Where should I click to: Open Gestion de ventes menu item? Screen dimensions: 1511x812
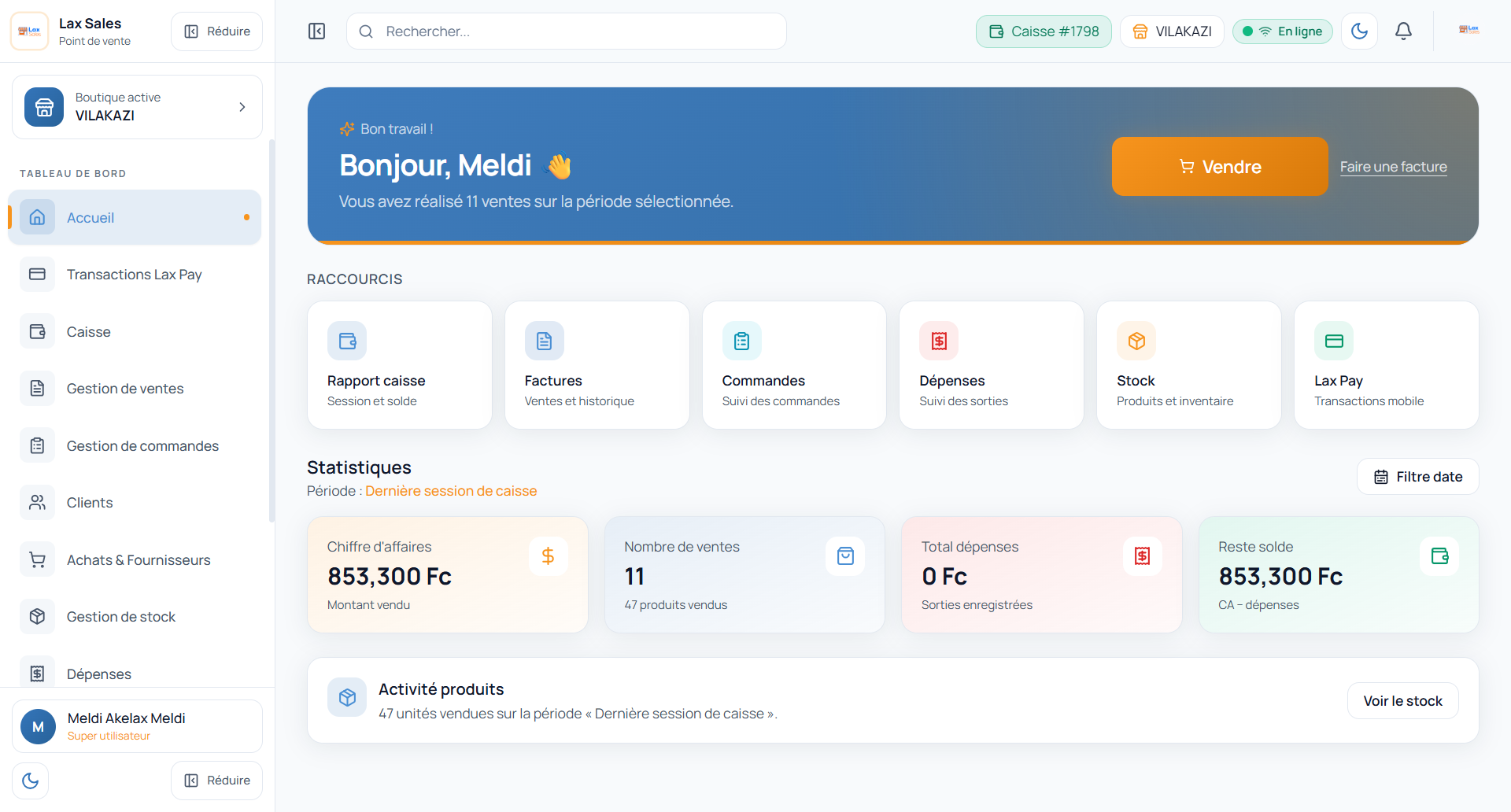coord(135,389)
